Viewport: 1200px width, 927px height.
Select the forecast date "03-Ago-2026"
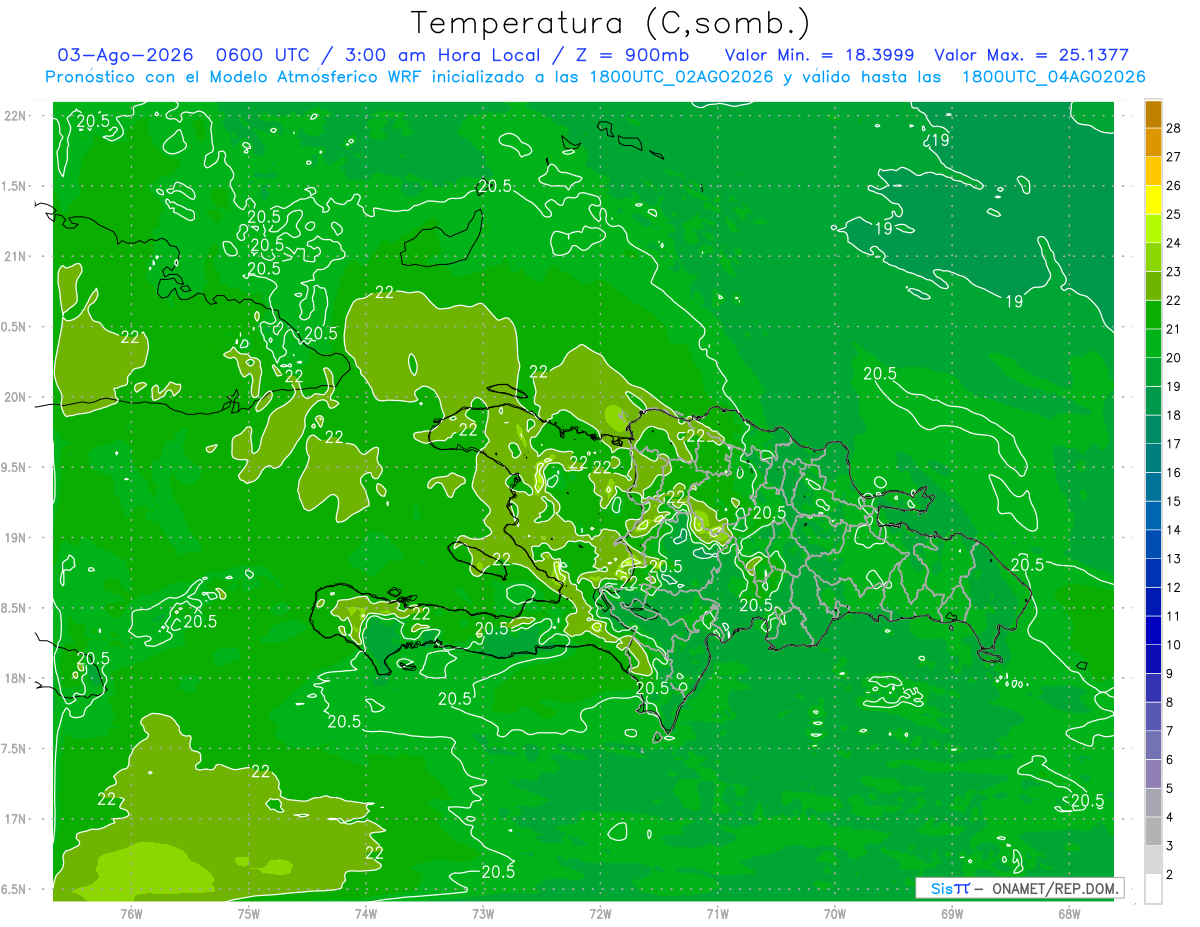coord(125,56)
